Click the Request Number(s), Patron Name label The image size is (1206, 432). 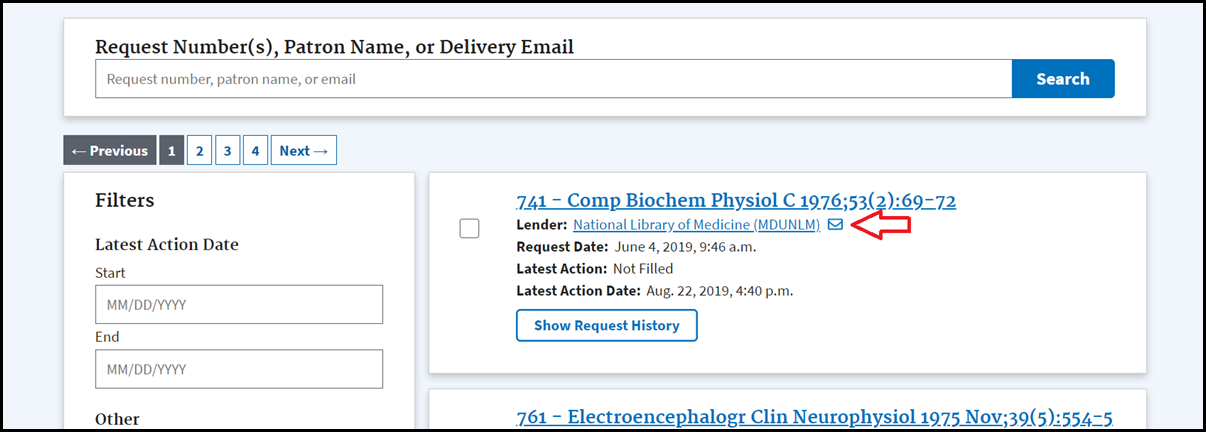click(x=334, y=47)
